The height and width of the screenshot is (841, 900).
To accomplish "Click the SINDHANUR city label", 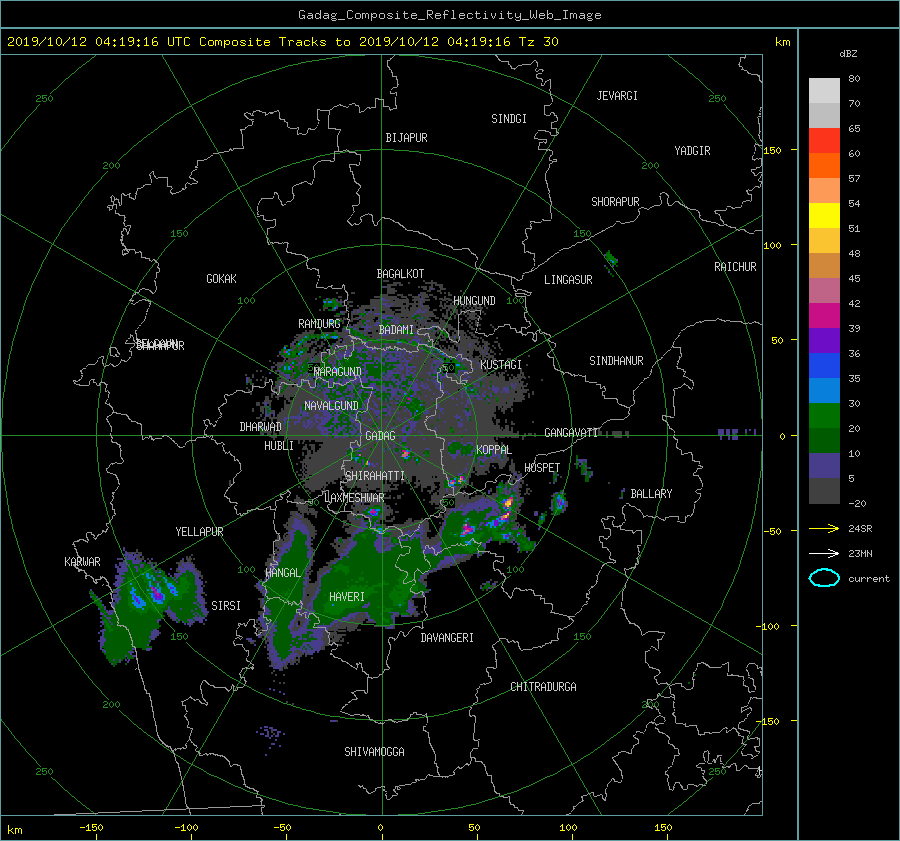I will click(x=616, y=361).
